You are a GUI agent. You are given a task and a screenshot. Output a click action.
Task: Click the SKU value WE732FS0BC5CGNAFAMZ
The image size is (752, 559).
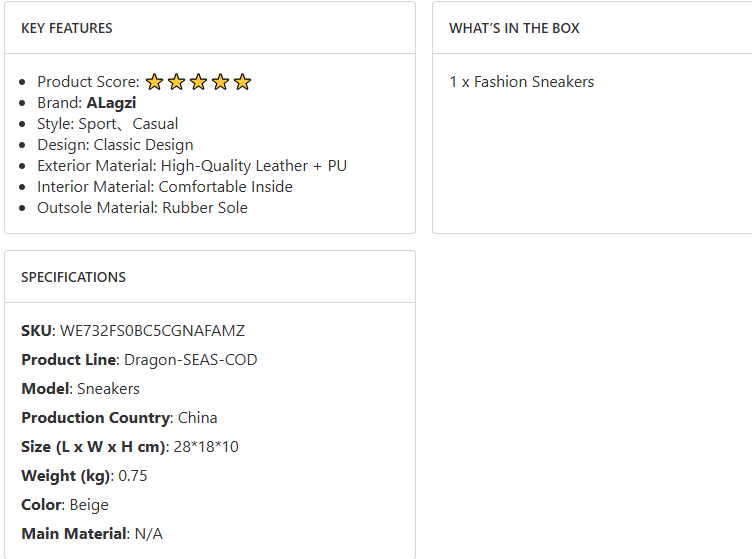coord(152,331)
